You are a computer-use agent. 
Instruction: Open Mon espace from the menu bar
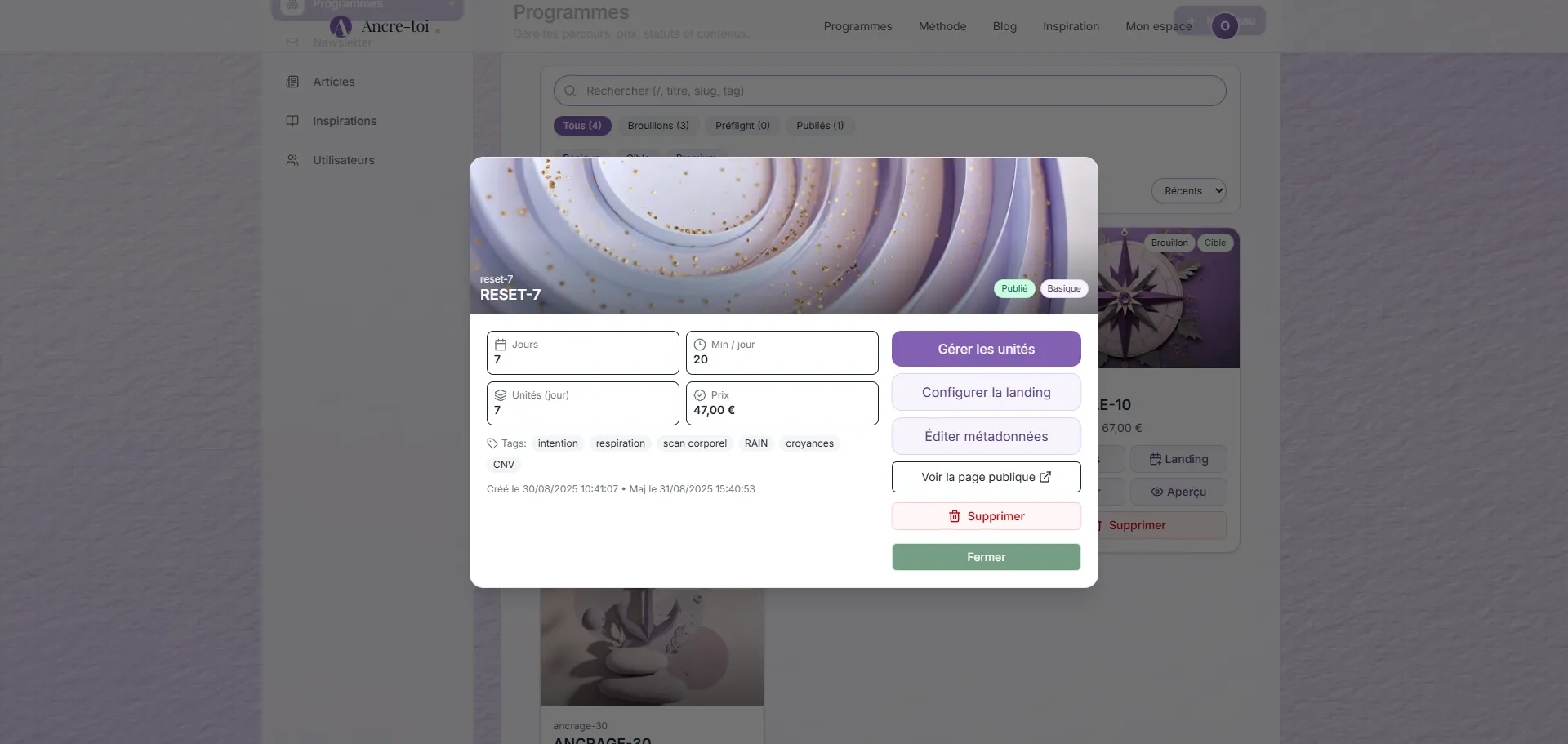point(1158,26)
